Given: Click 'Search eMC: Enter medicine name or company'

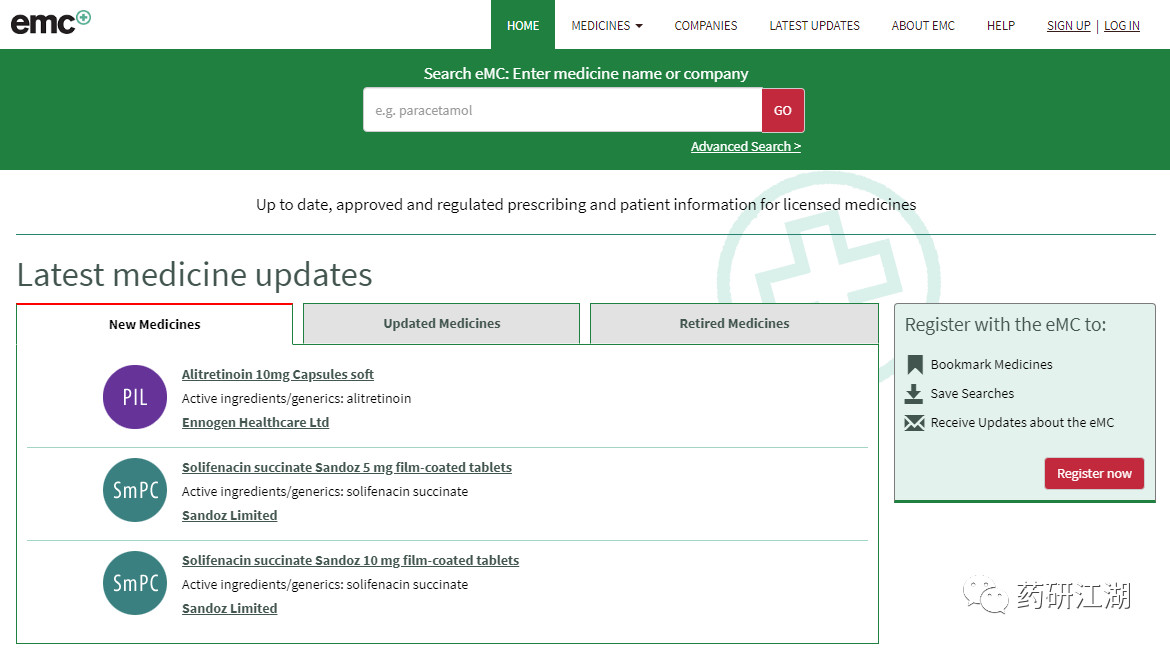Looking at the screenshot, I should (586, 73).
